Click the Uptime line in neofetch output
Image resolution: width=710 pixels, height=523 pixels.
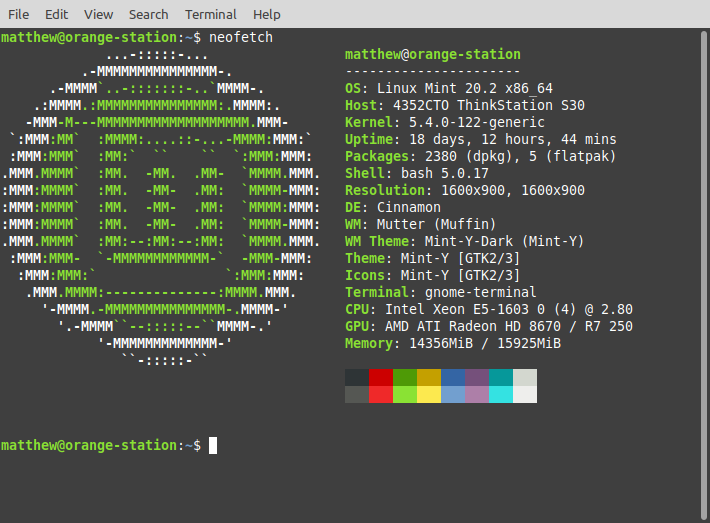(480, 139)
